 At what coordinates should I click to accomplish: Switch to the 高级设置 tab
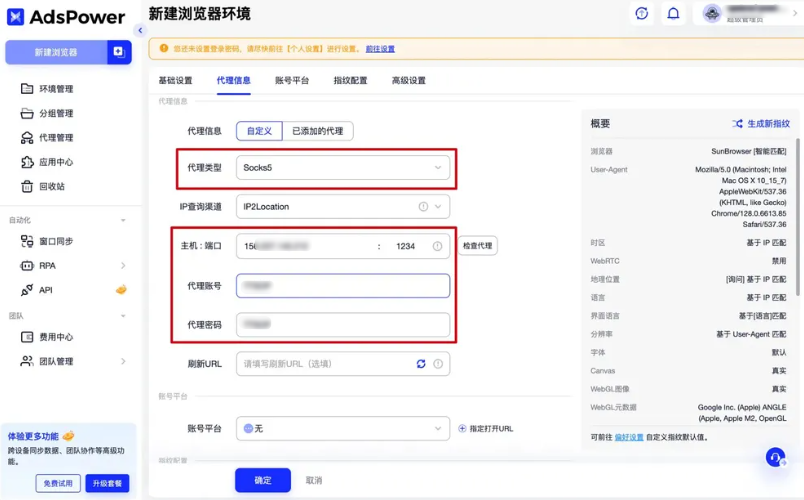(x=408, y=80)
